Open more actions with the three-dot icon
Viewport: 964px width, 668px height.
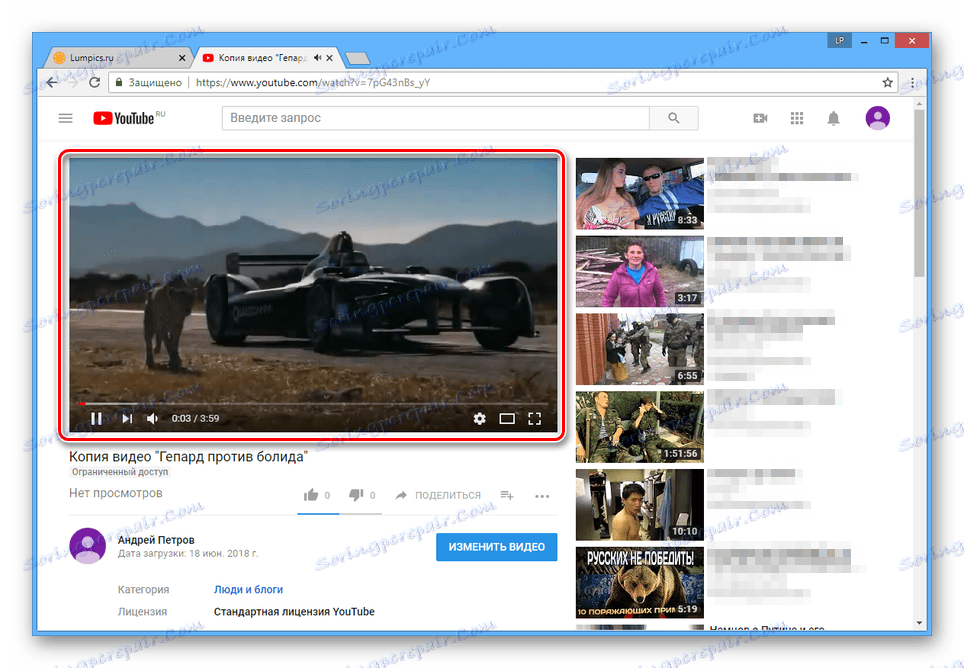point(543,496)
